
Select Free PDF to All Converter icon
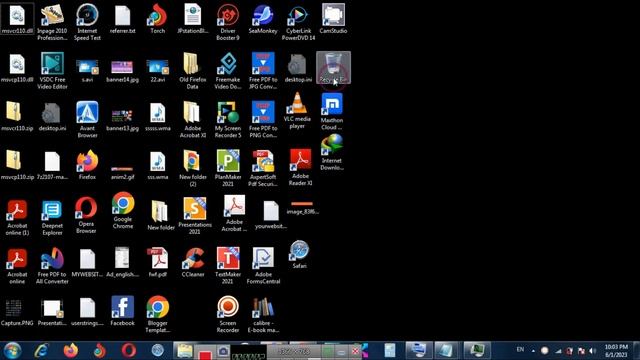[x=52, y=265]
